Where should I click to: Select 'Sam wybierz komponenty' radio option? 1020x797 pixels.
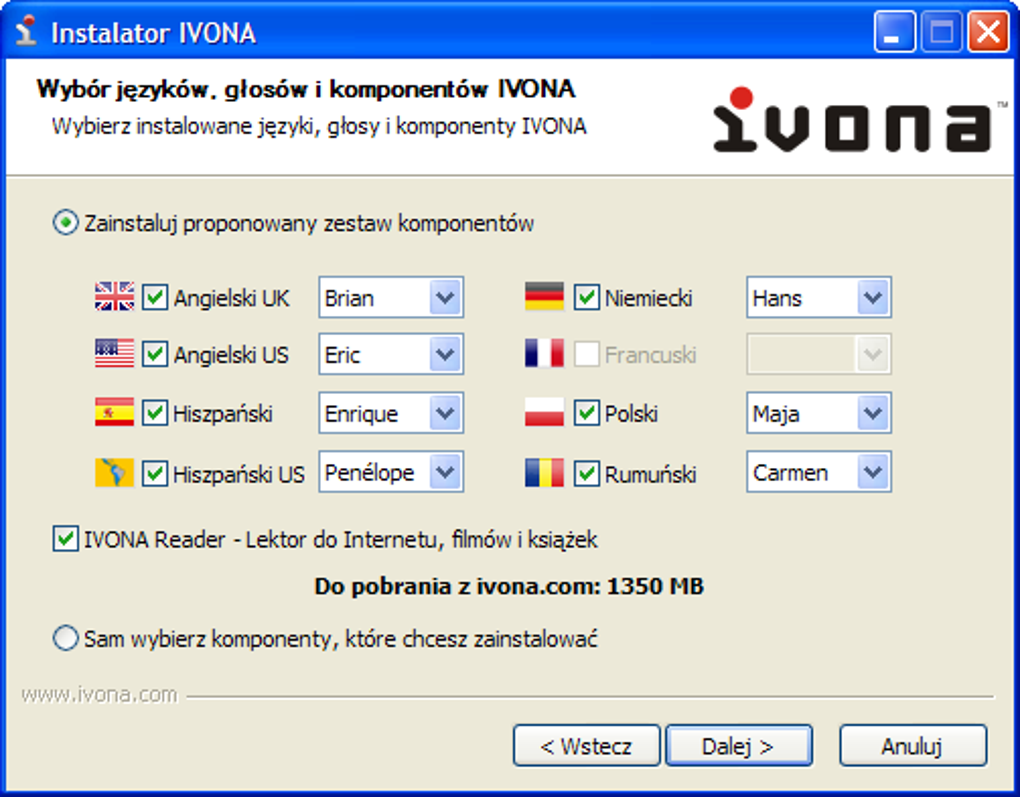coord(65,638)
